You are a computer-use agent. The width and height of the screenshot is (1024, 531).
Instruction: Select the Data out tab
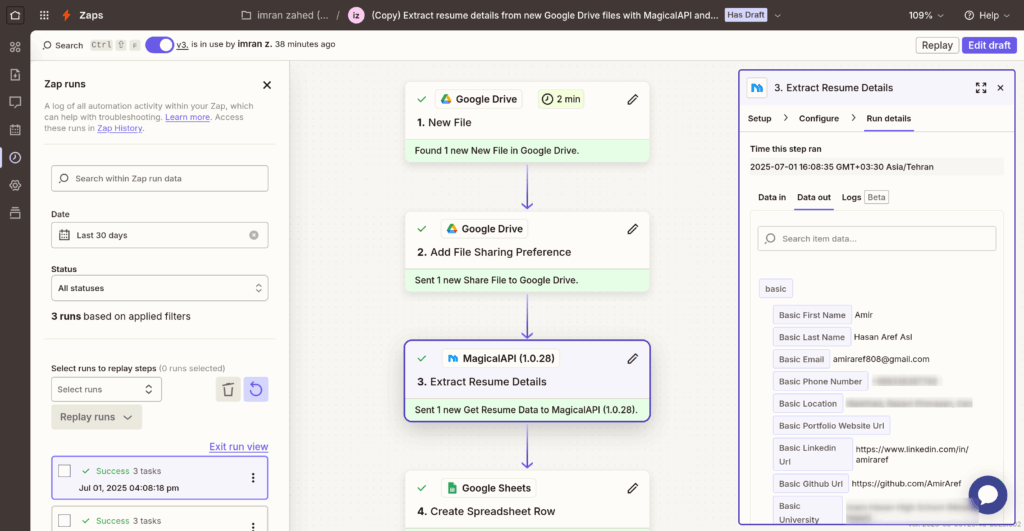coord(814,197)
